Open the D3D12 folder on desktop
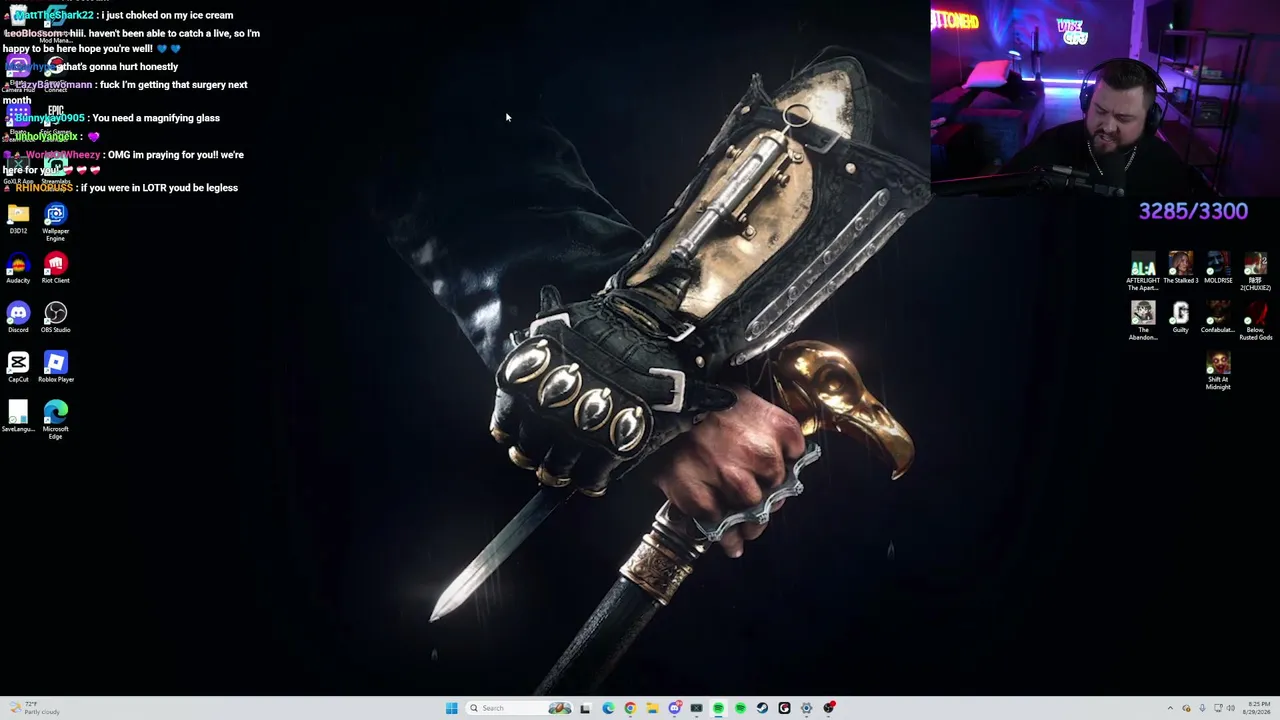Viewport: 1280px width, 720px height. (18, 219)
